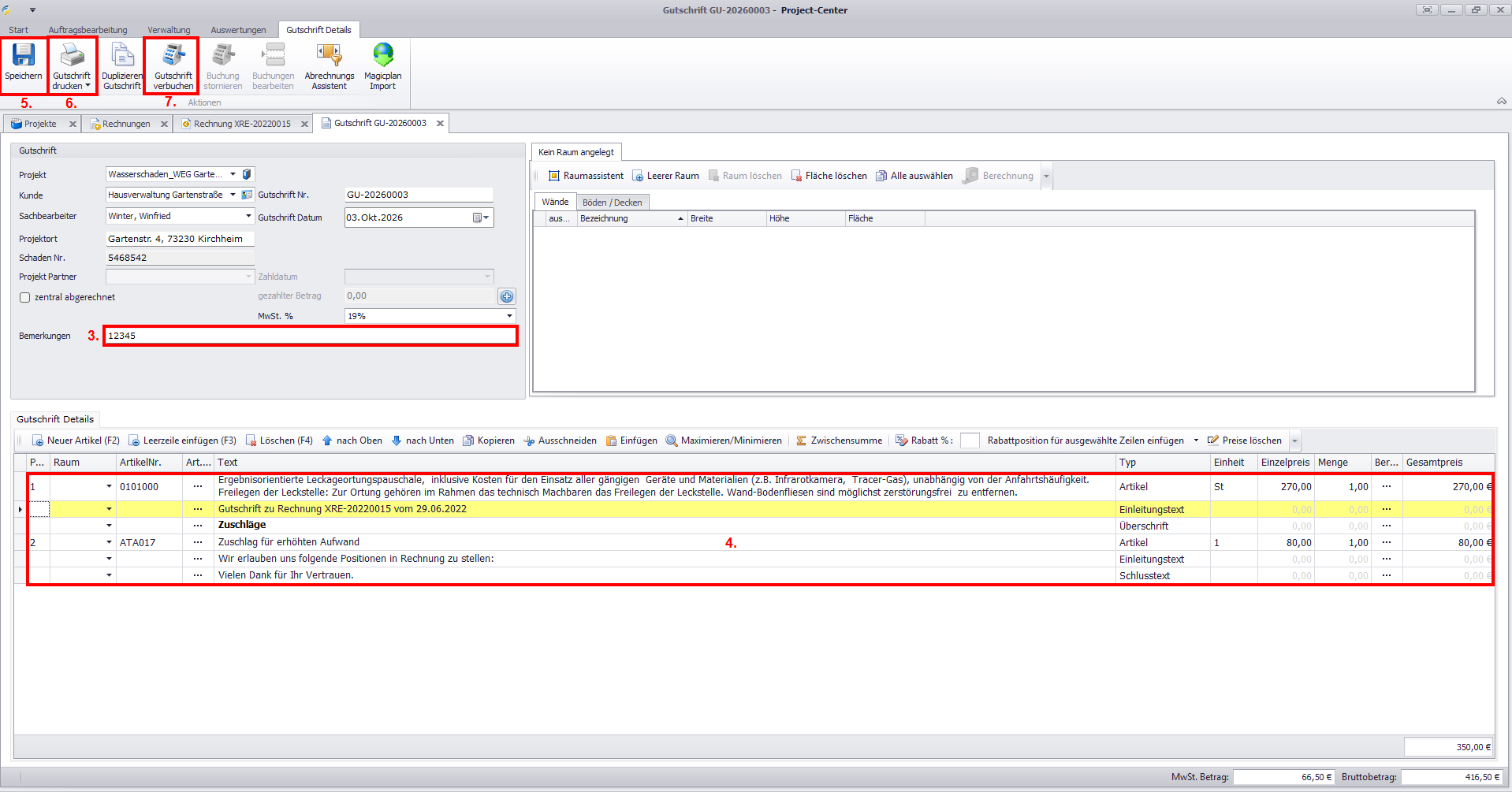
Task: Select the Böden / Decken tab
Action: [x=612, y=203]
